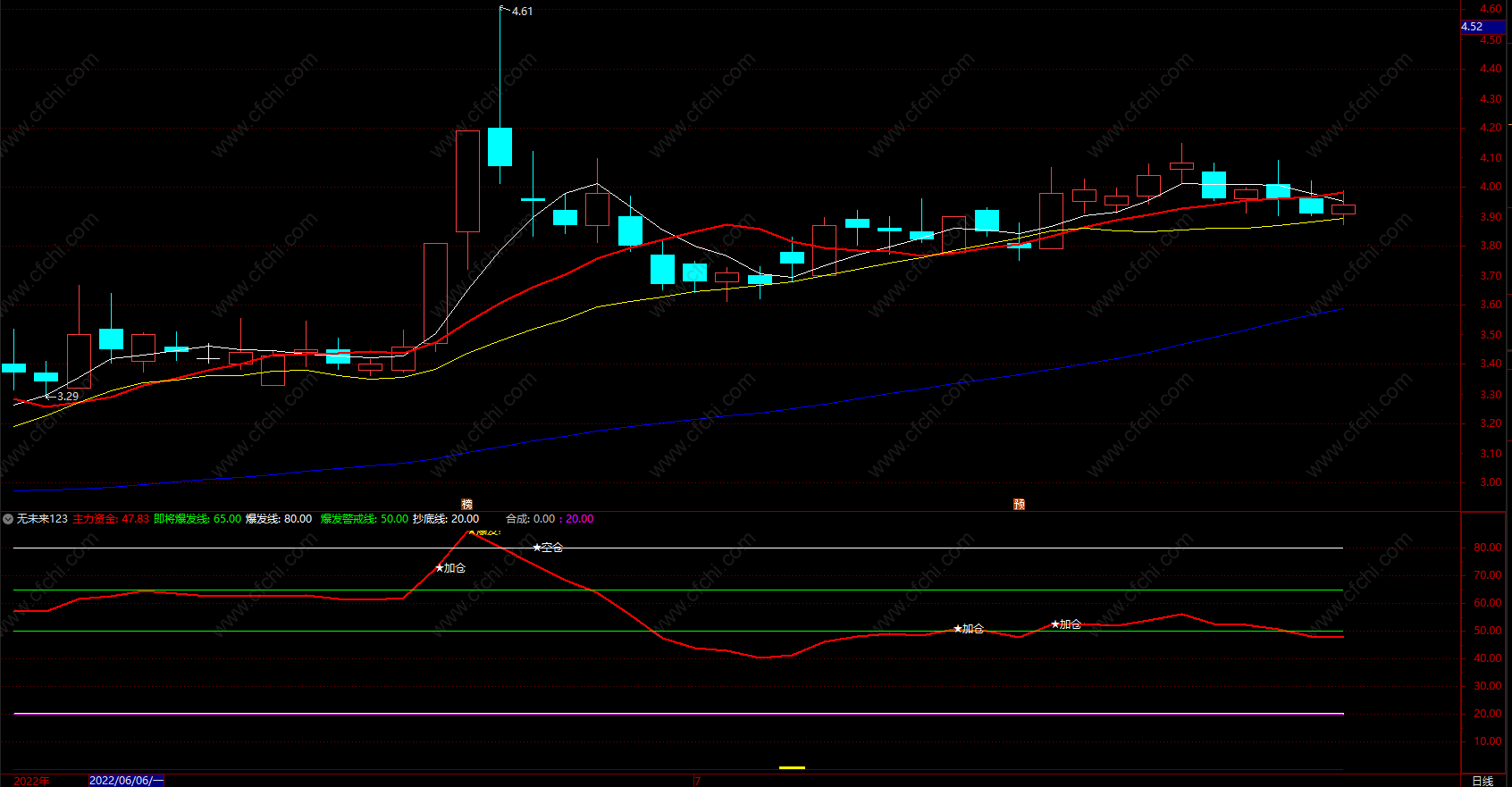Screen dimensions: 1512x787
Task: Collapse the 无未来123 indicator dropdown arrow
Action: 8,519
